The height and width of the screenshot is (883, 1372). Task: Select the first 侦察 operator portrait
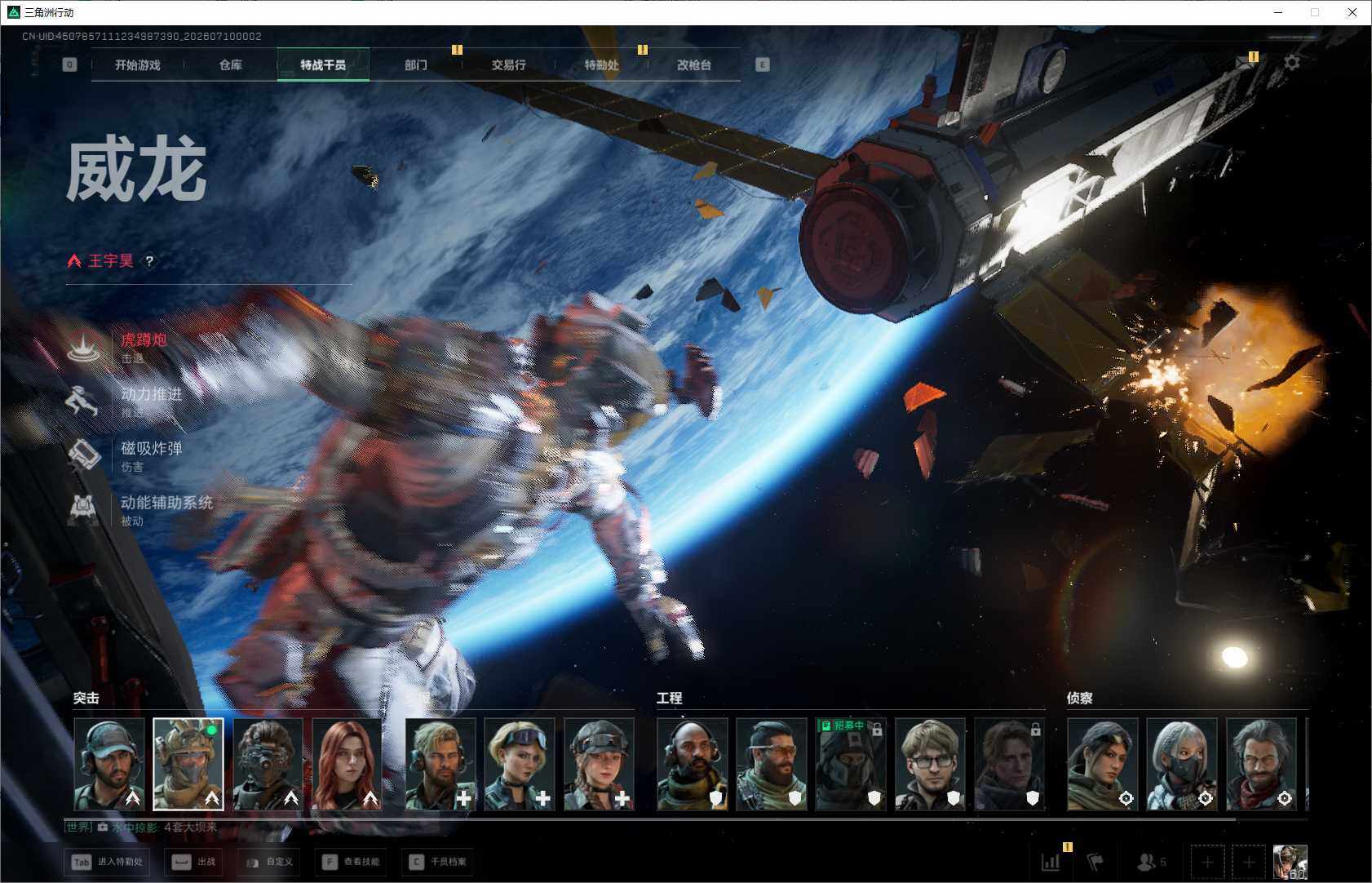(1103, 765)
